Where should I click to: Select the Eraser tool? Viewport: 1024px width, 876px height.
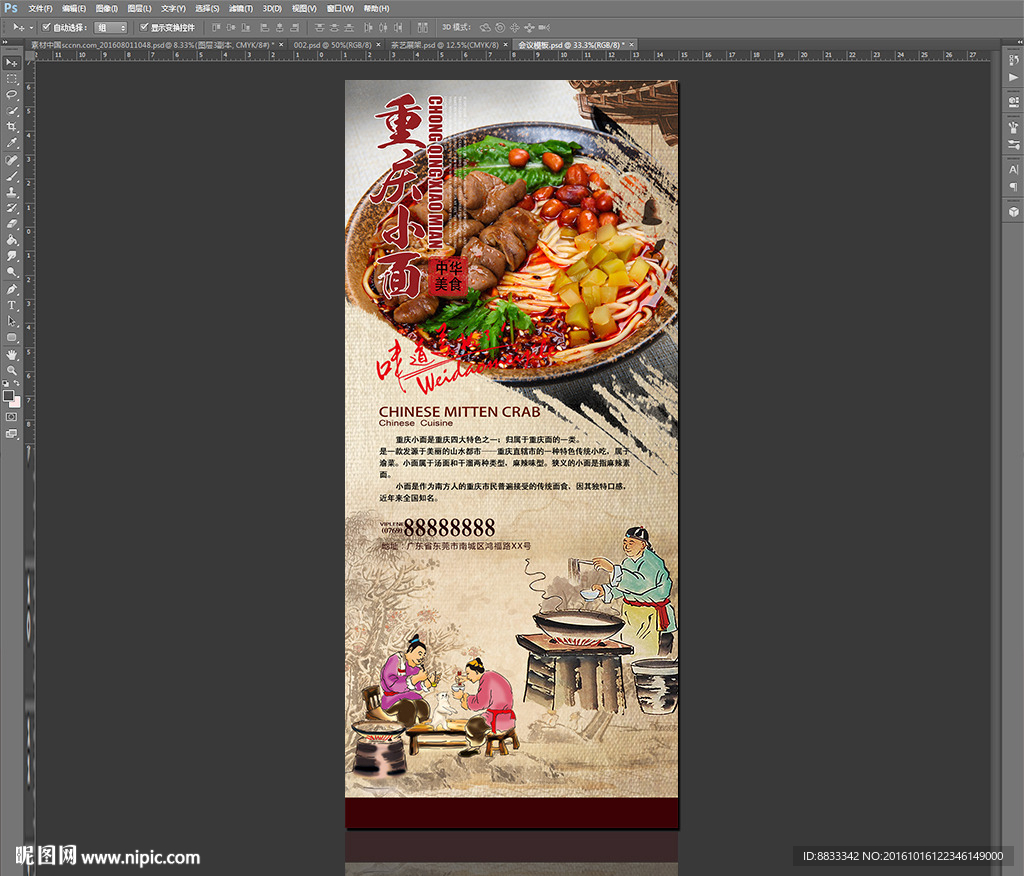pyautogui.click(x=12, y=224)
